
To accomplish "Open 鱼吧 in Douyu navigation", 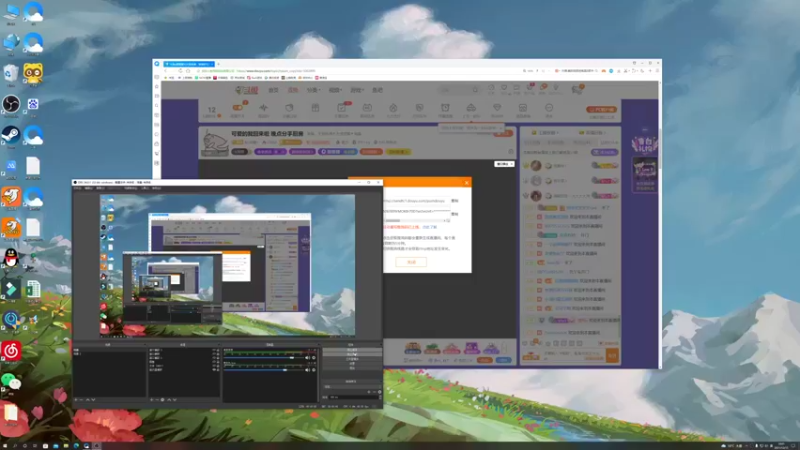I will (x=377, y=90).
